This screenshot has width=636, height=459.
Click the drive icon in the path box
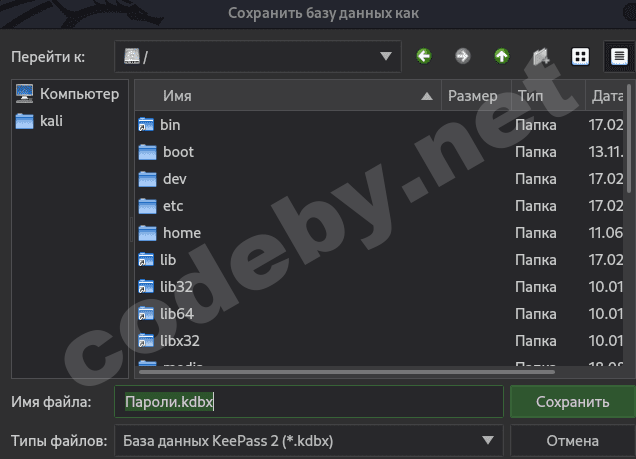click(132, 56)
